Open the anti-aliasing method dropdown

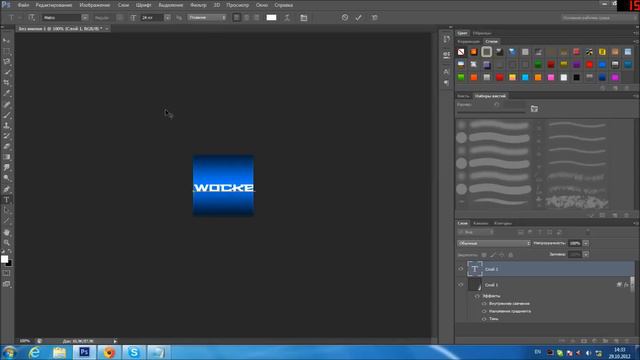tap(207, 18)
